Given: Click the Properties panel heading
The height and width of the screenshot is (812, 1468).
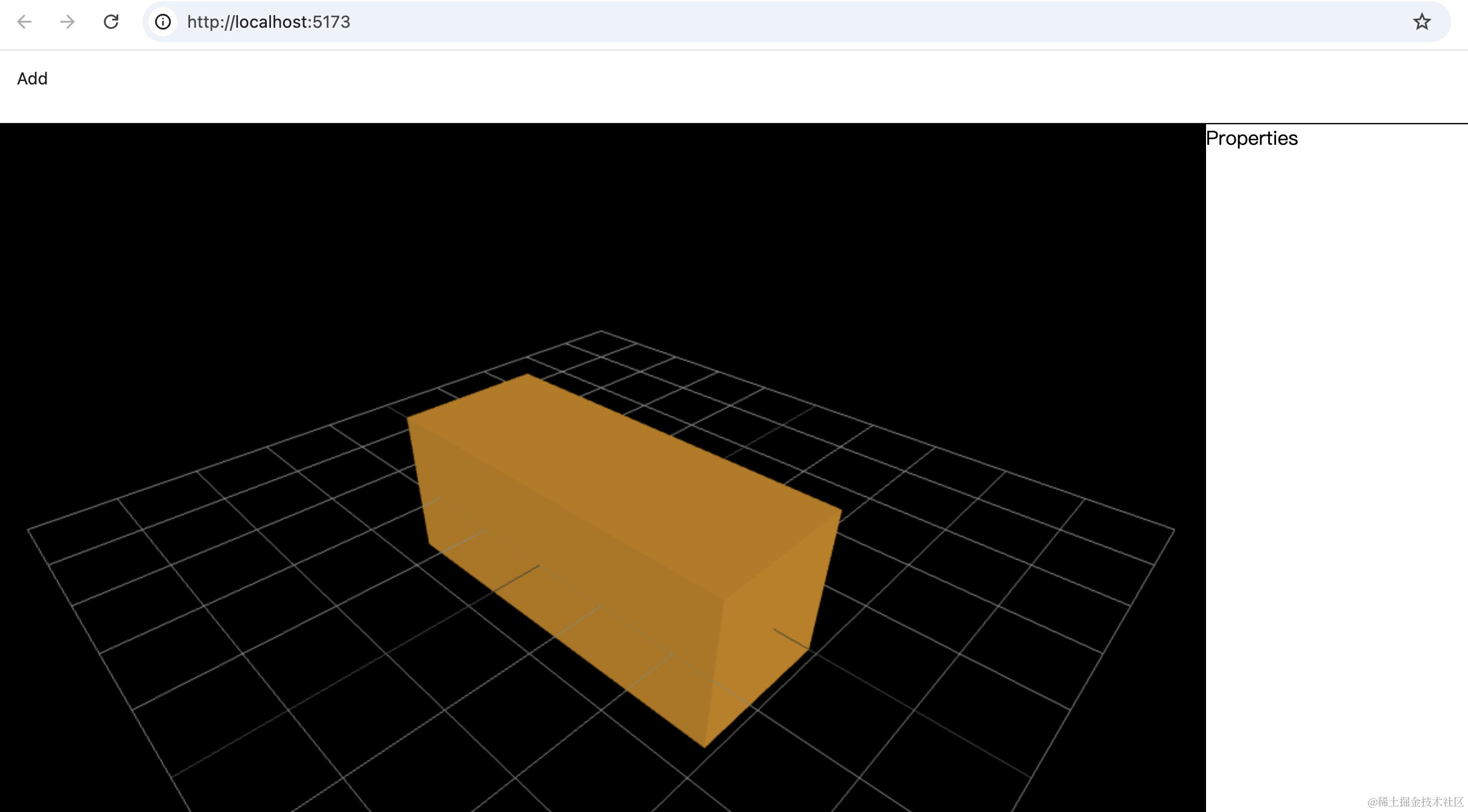Looking at the screenshot, I should (x=1251, y=138).
